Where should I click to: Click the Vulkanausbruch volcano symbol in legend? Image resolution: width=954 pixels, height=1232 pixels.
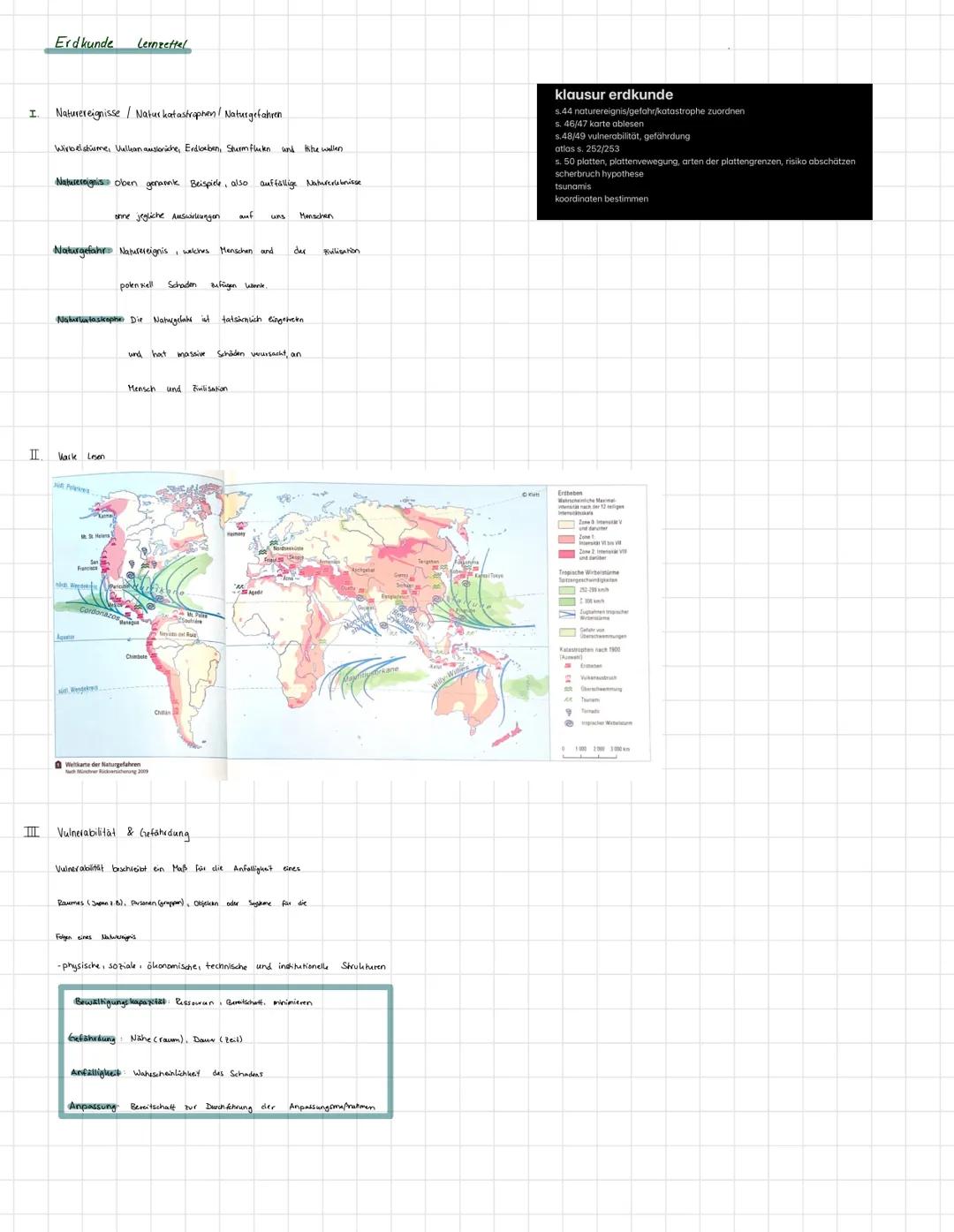(x=568, y=677)
